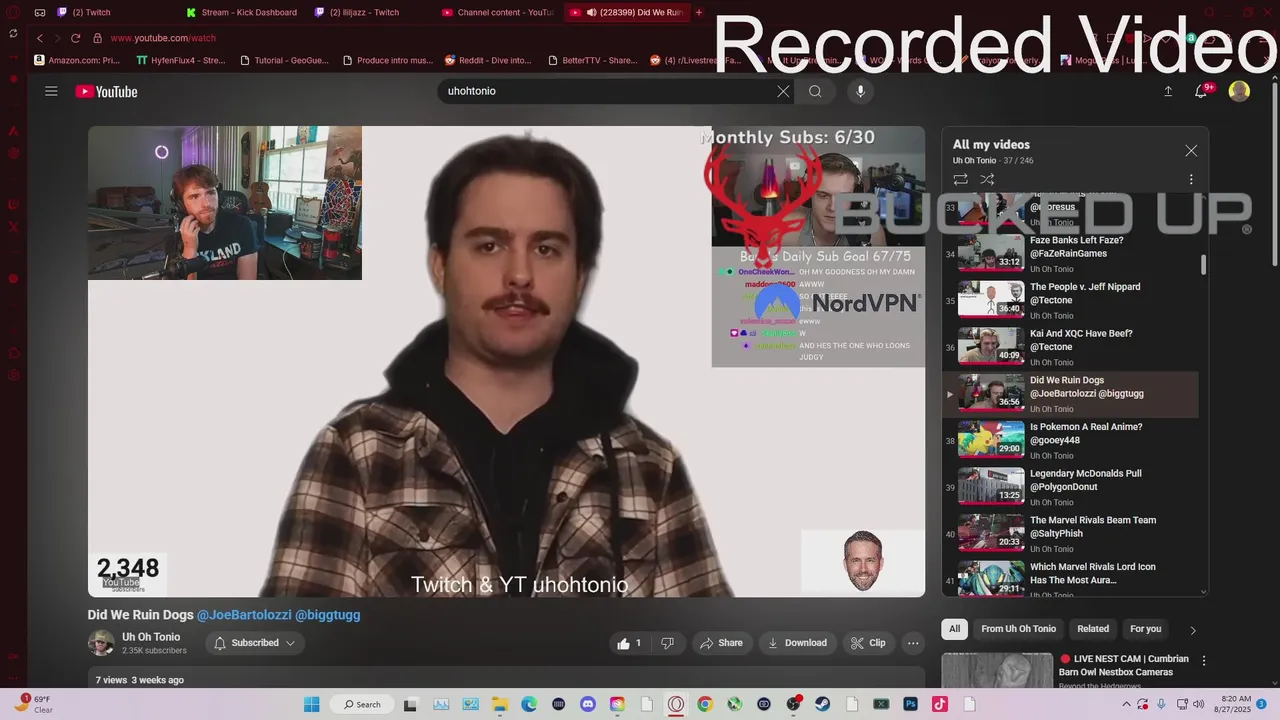The width and height of the screenshot is (1280, 720).
Task: Switch to Stream - Kick Dashboard tab
Action: click(x=249, y=12)
